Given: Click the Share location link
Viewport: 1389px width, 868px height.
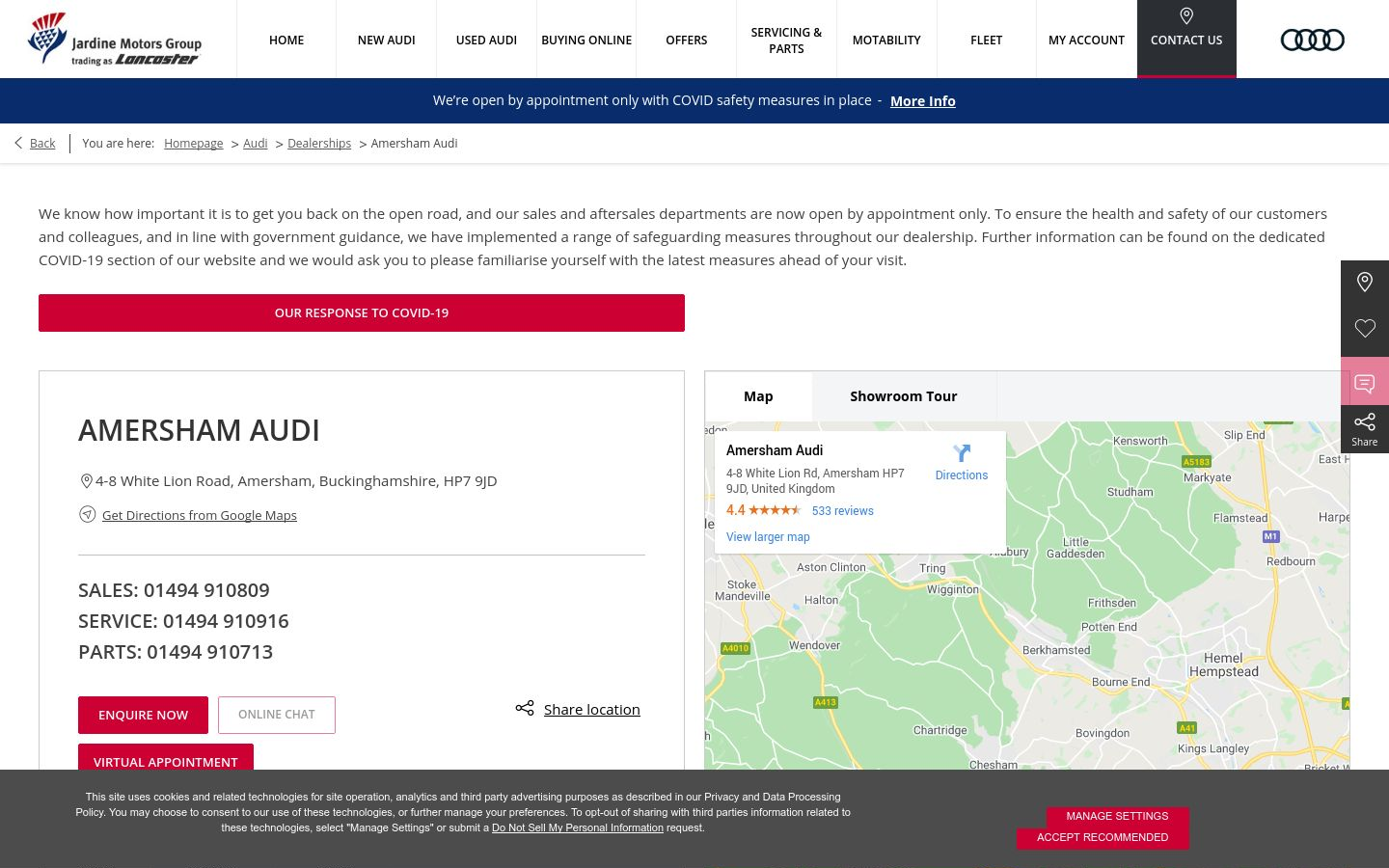Looking at the screenshot, I should (592, 709).
